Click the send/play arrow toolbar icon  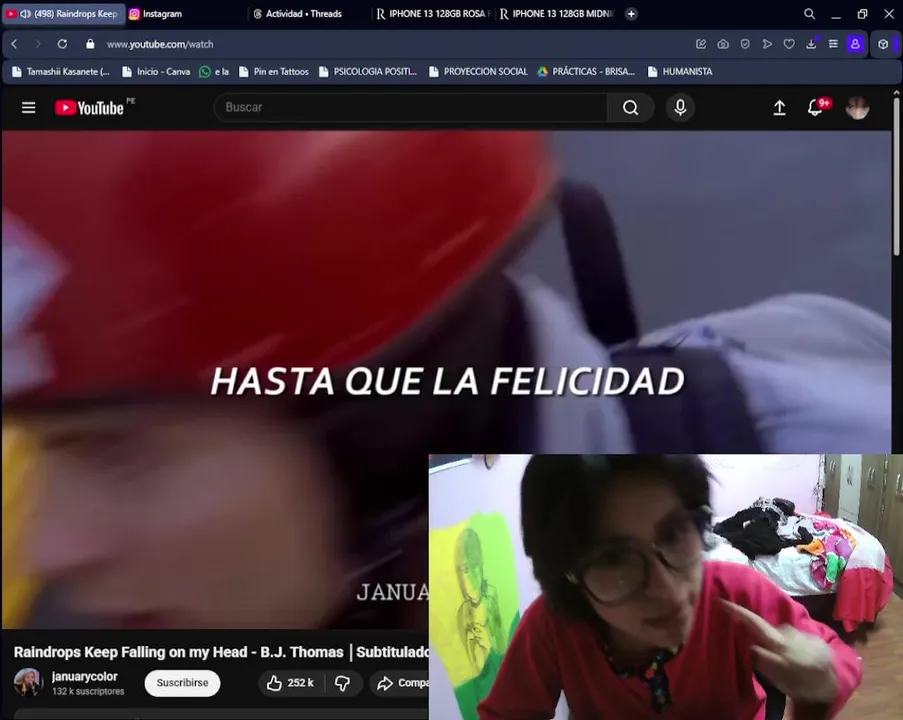coord(767,44)
